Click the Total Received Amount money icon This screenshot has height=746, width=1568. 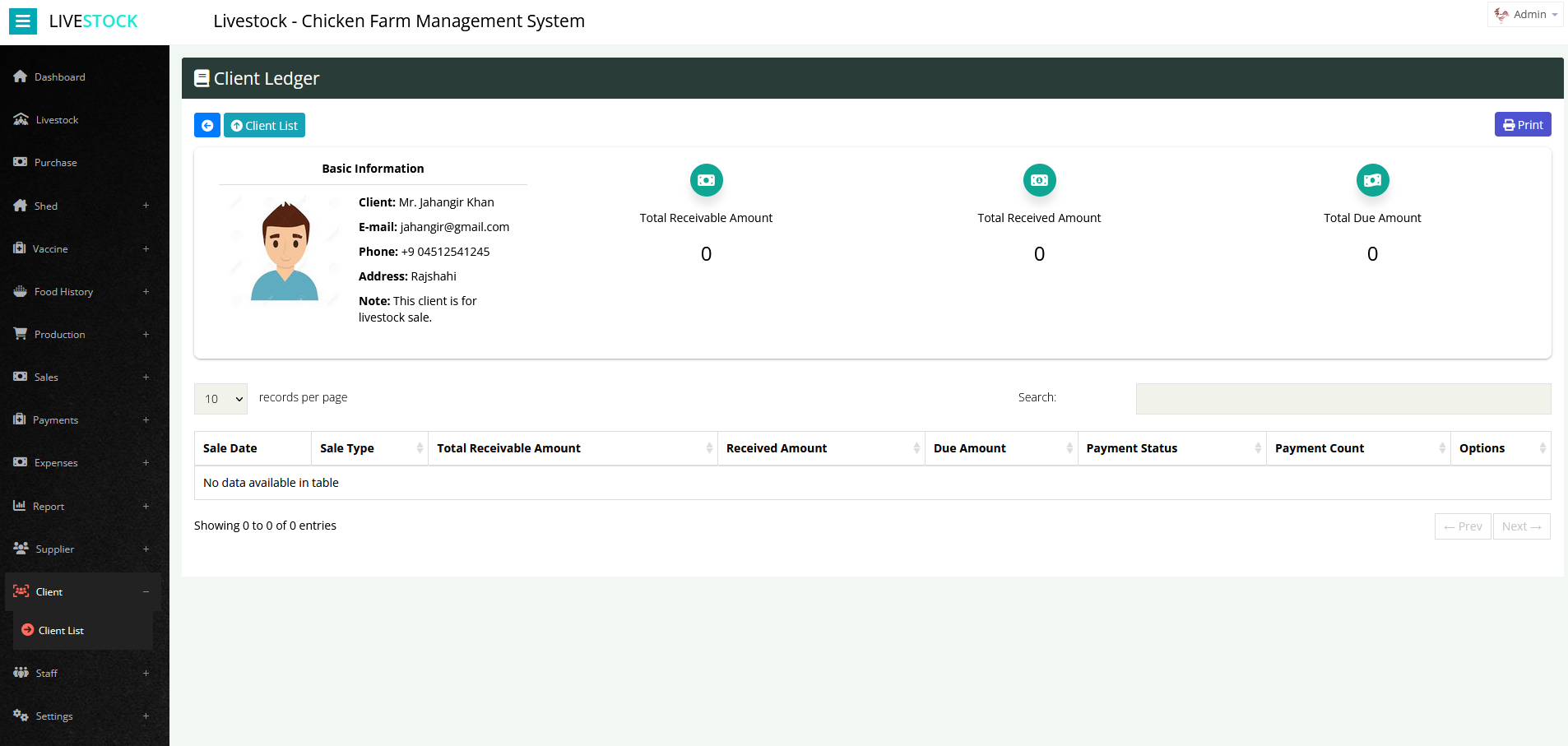coord(1038,180)
